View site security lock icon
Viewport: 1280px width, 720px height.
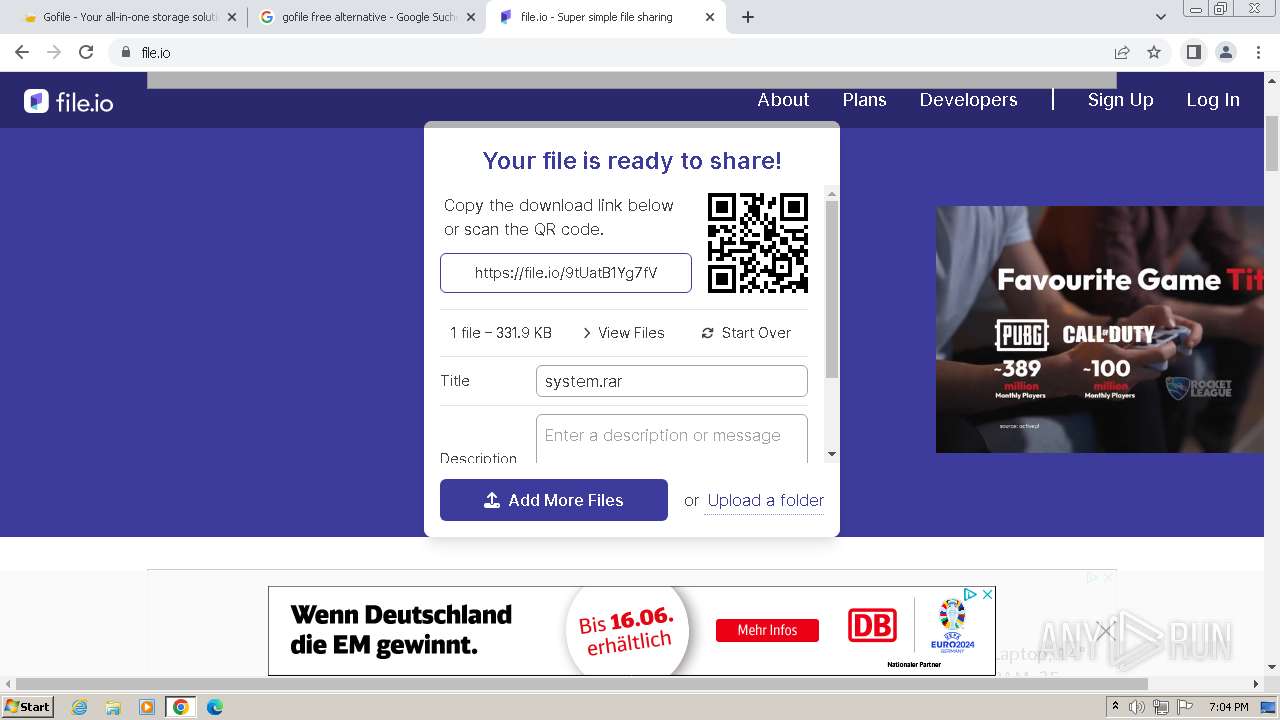tap(125, 52)
